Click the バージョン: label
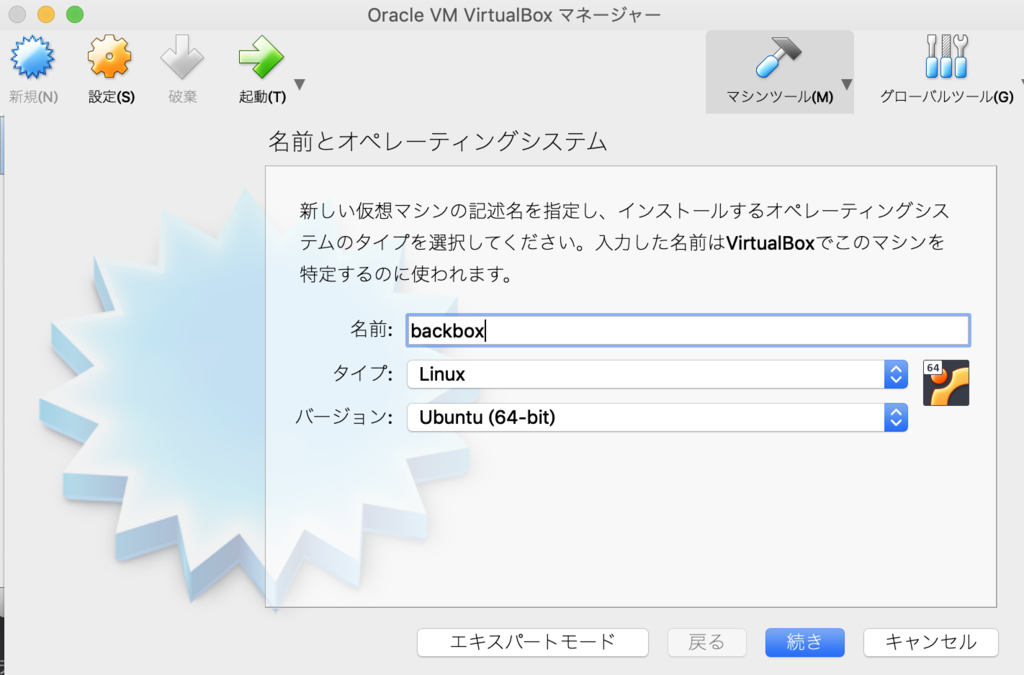The width and height of the screenshot is (1024, 675). click(x=344, y=416)
